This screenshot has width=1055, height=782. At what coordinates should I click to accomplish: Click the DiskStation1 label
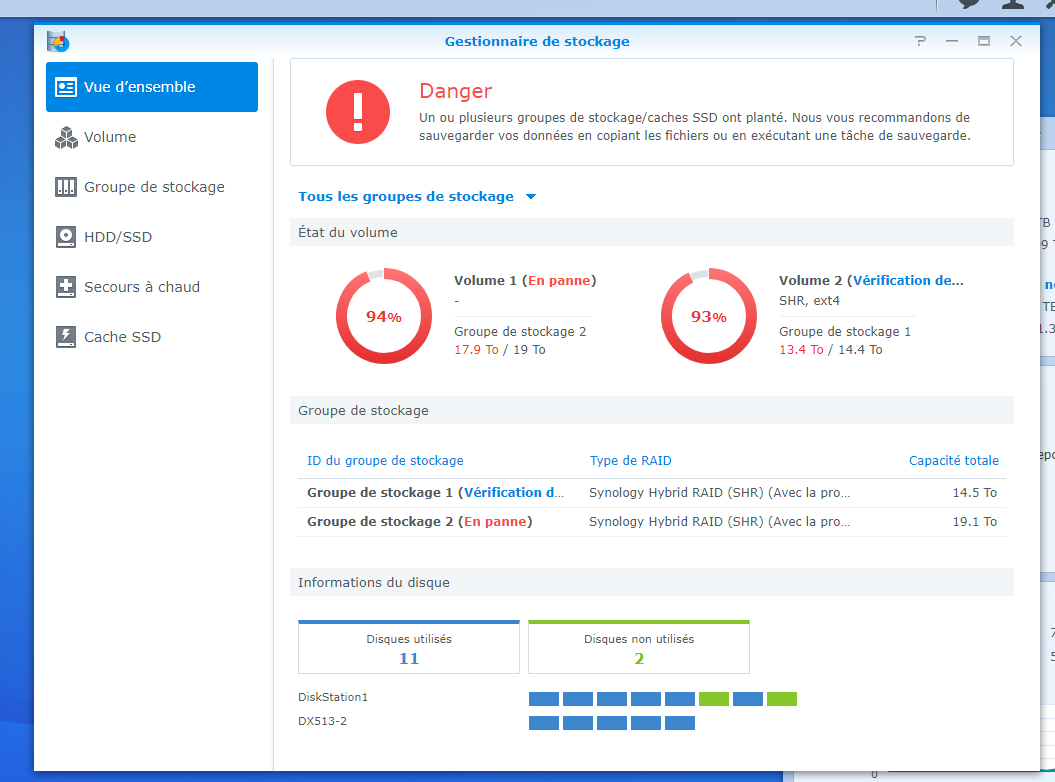333,697
